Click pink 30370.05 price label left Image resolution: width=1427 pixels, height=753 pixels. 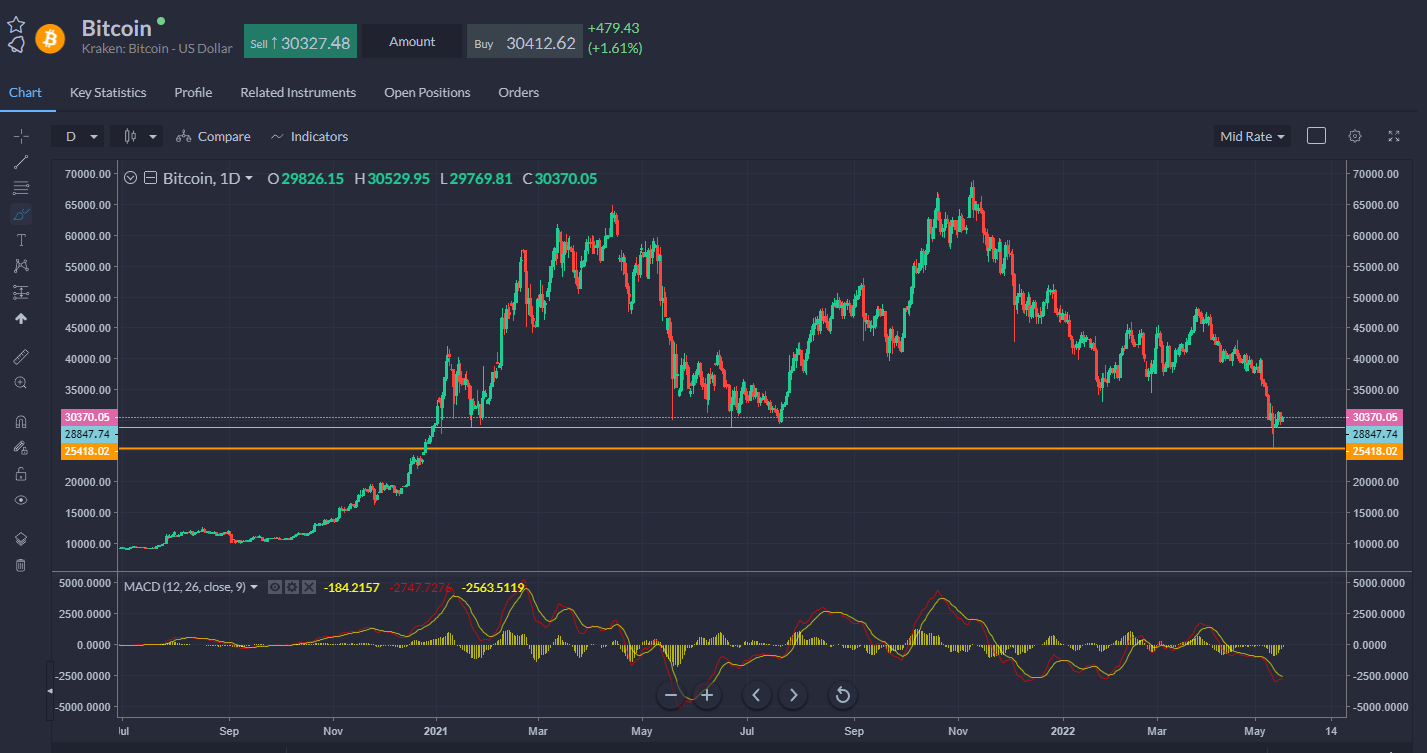[90, 417]
